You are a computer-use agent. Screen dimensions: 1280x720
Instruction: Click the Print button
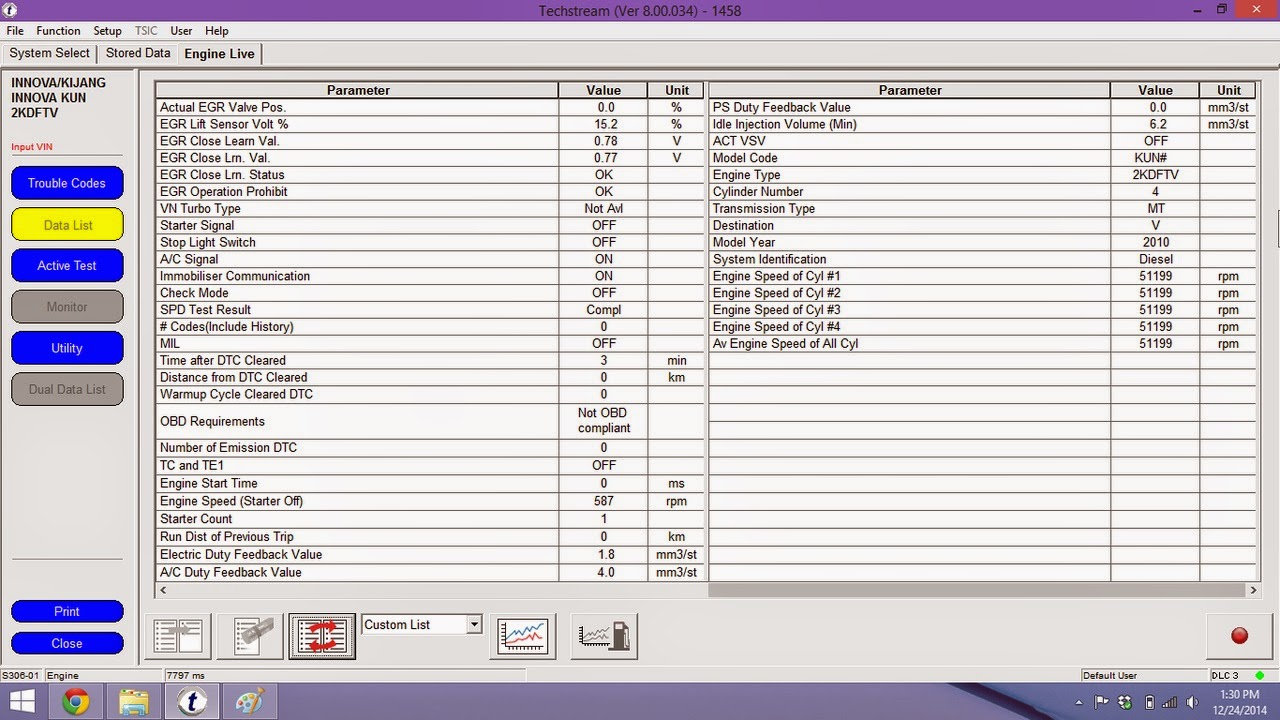67,611
